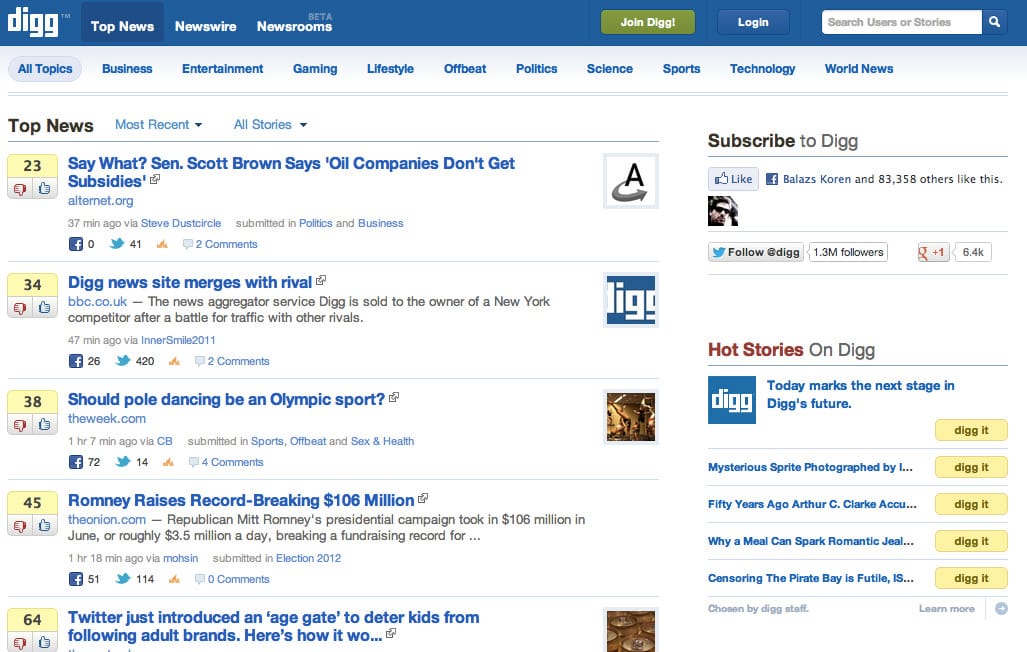Click Facebook icon on pole dancing story
This screenshot has height=652, width=1027.
[76, 462]
